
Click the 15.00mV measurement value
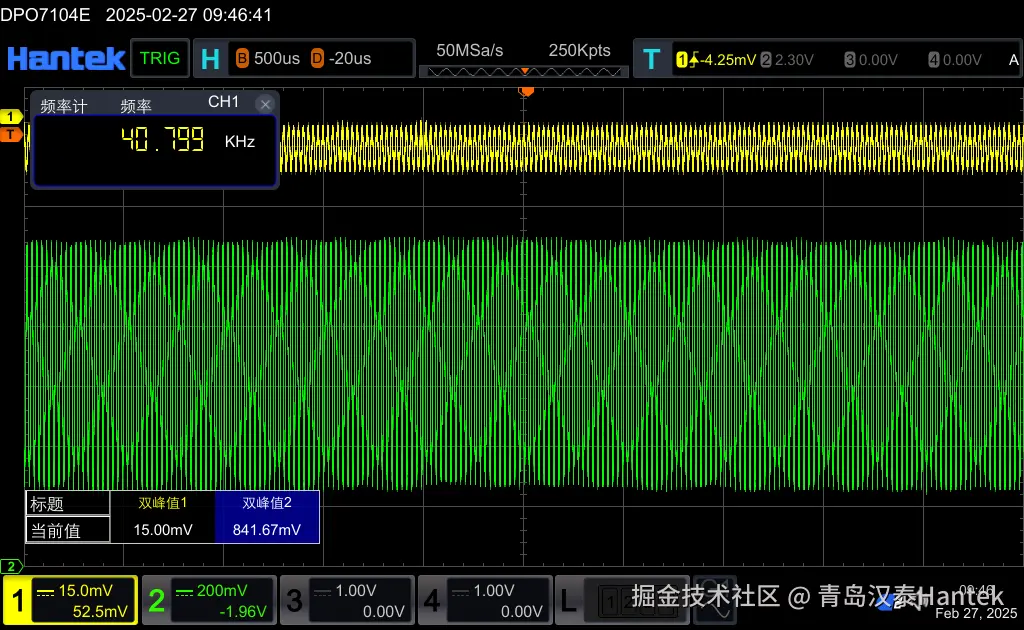(x=163, y=529)
